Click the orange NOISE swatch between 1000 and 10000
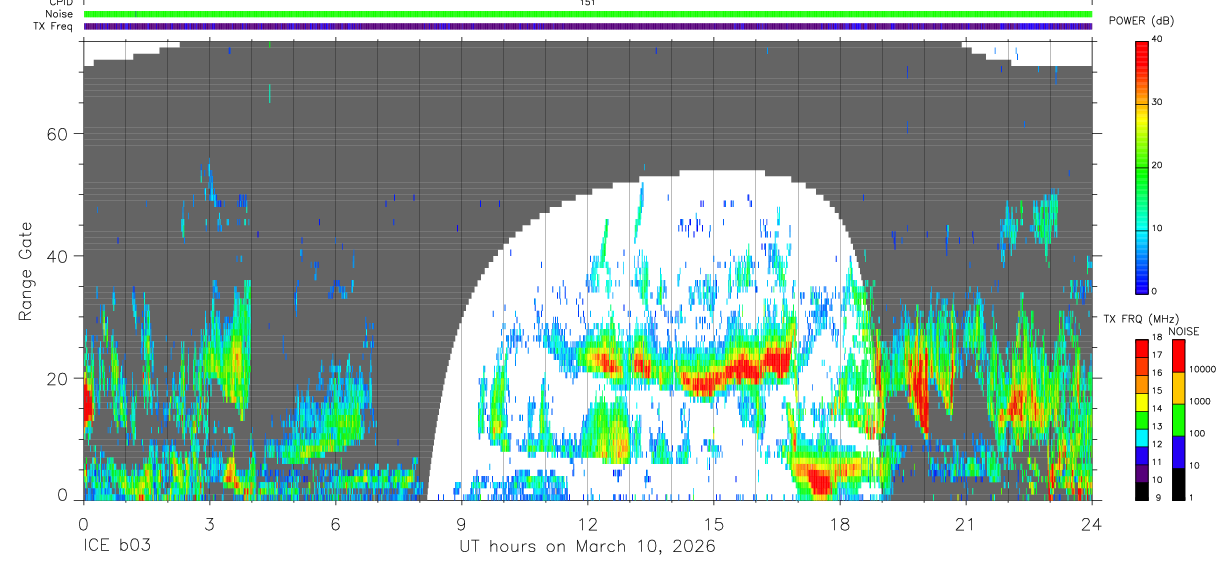Screen dimensions: 1228x567 (1178, 388)
